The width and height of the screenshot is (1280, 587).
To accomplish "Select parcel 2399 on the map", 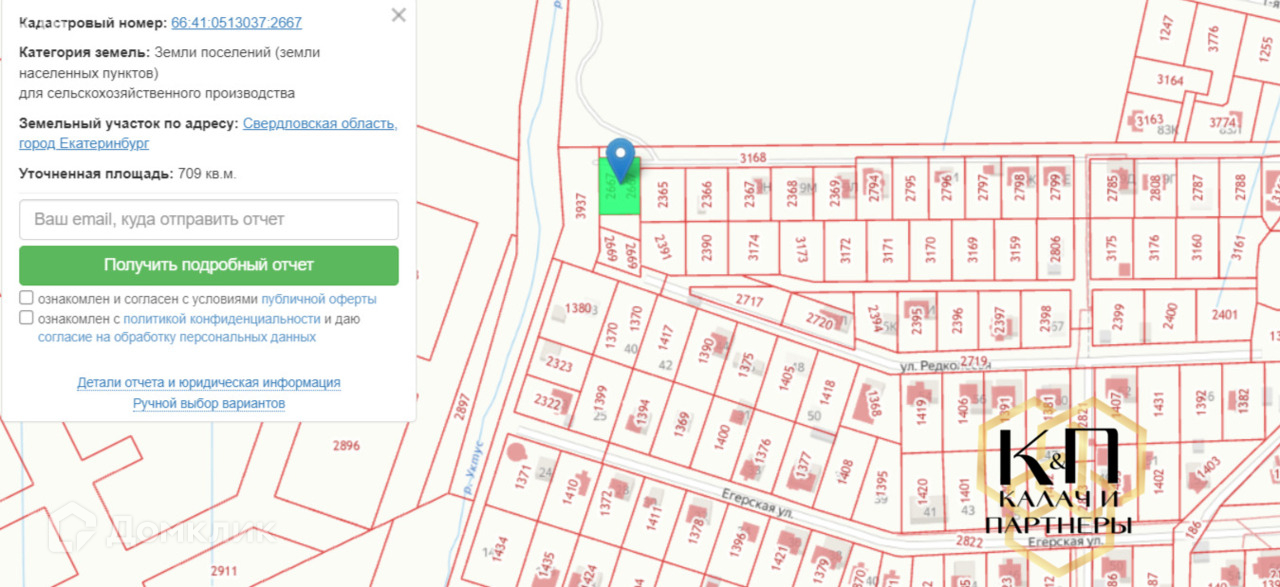I will pyautogui.click(x=1118, y=317).
